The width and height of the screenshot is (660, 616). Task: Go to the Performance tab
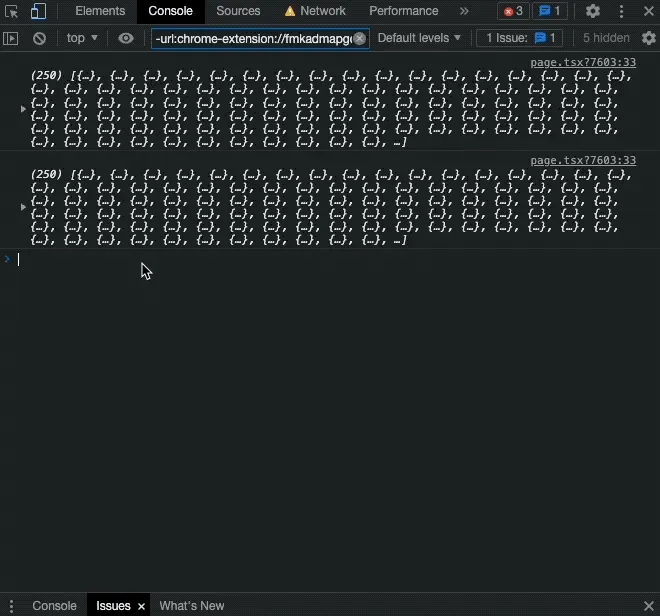(404, 11)
